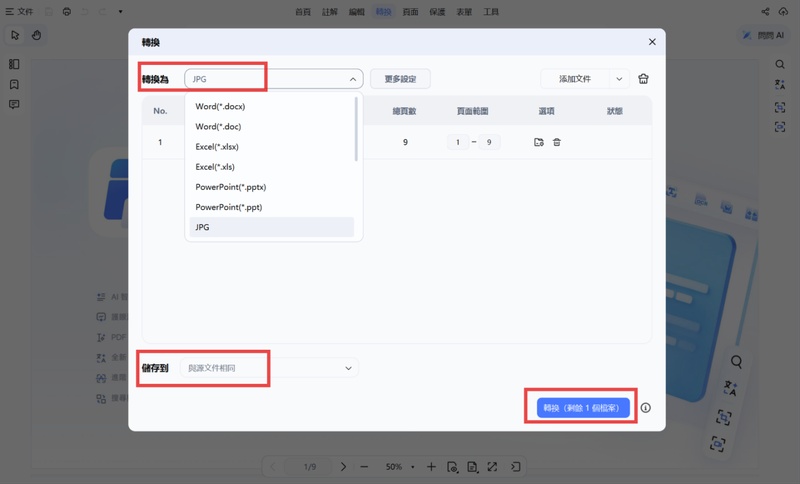Switch to the 頁面 tab
Screen dimensions: 800x484
pos(410,12)
